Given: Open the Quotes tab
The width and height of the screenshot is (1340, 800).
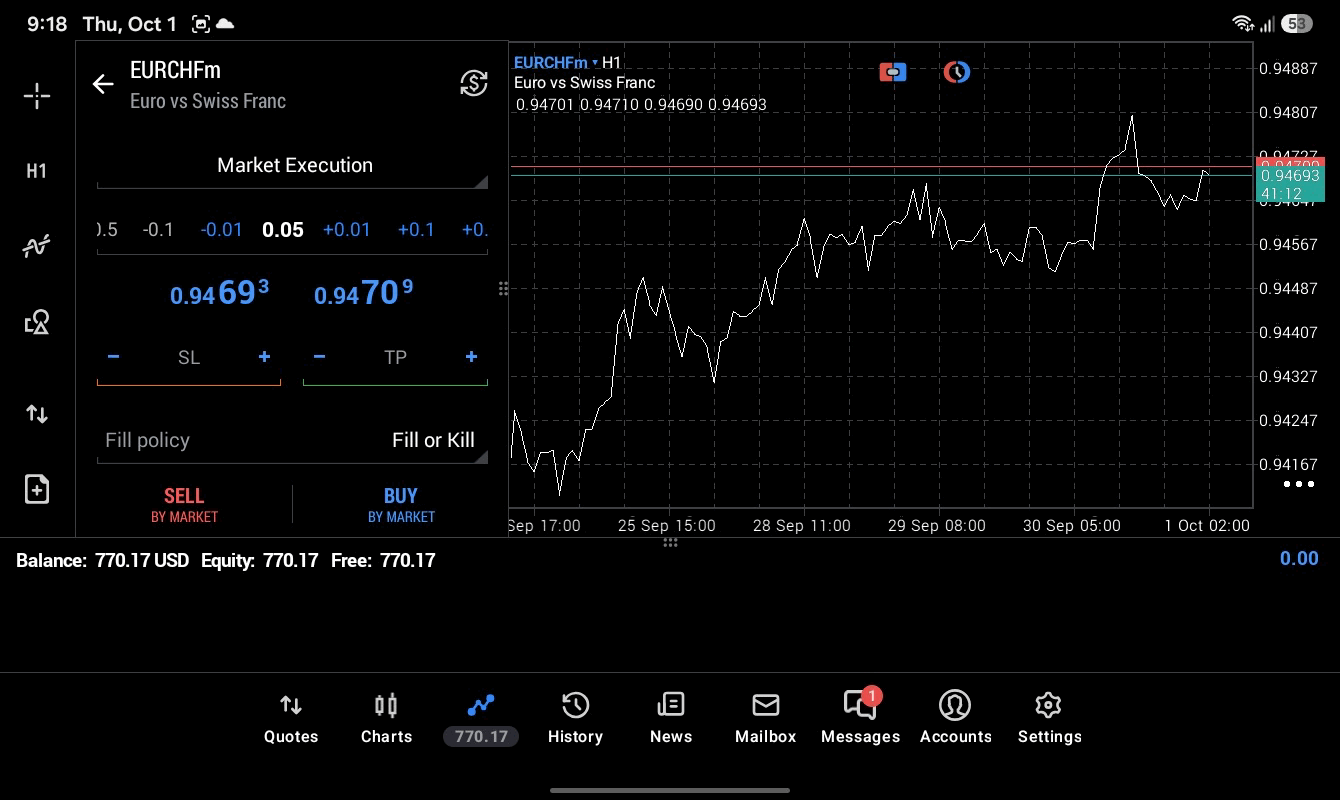Looking at the screenshot, I should 291,719.
